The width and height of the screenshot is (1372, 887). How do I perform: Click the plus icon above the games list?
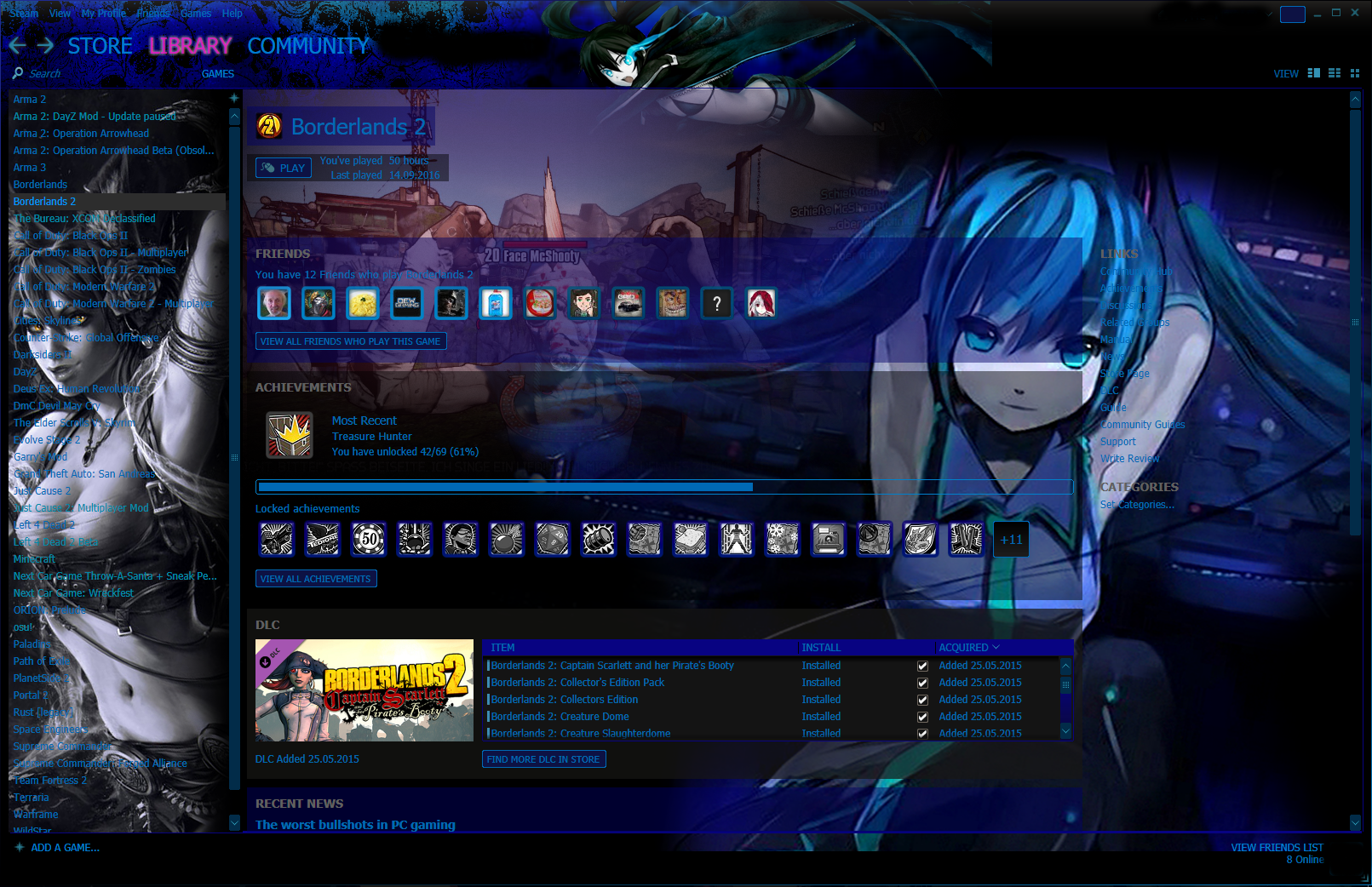(x=234, y=98)
